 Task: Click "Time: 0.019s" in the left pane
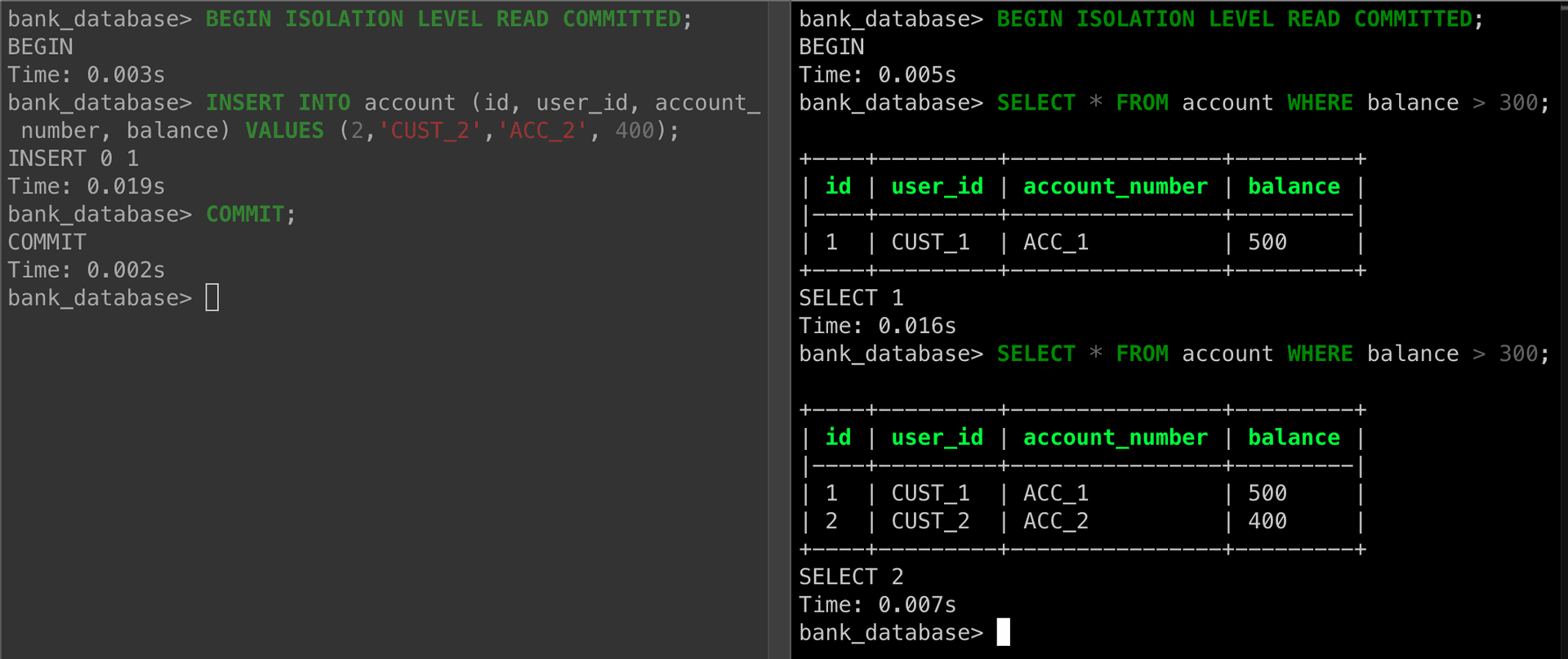(87, 187)
